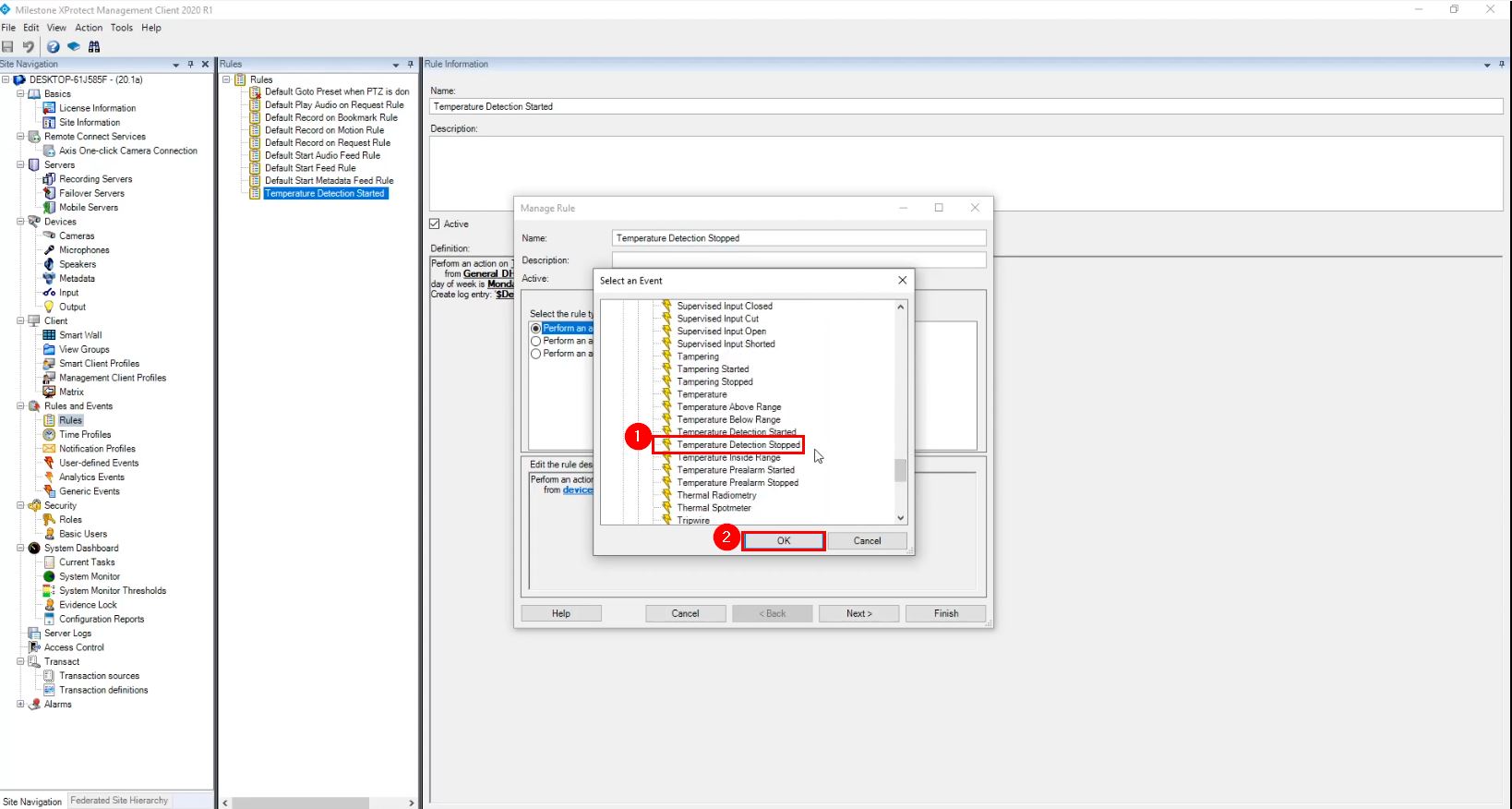Select the Speakers device icon
This screenshot has height=809, width=1512.
50,264
